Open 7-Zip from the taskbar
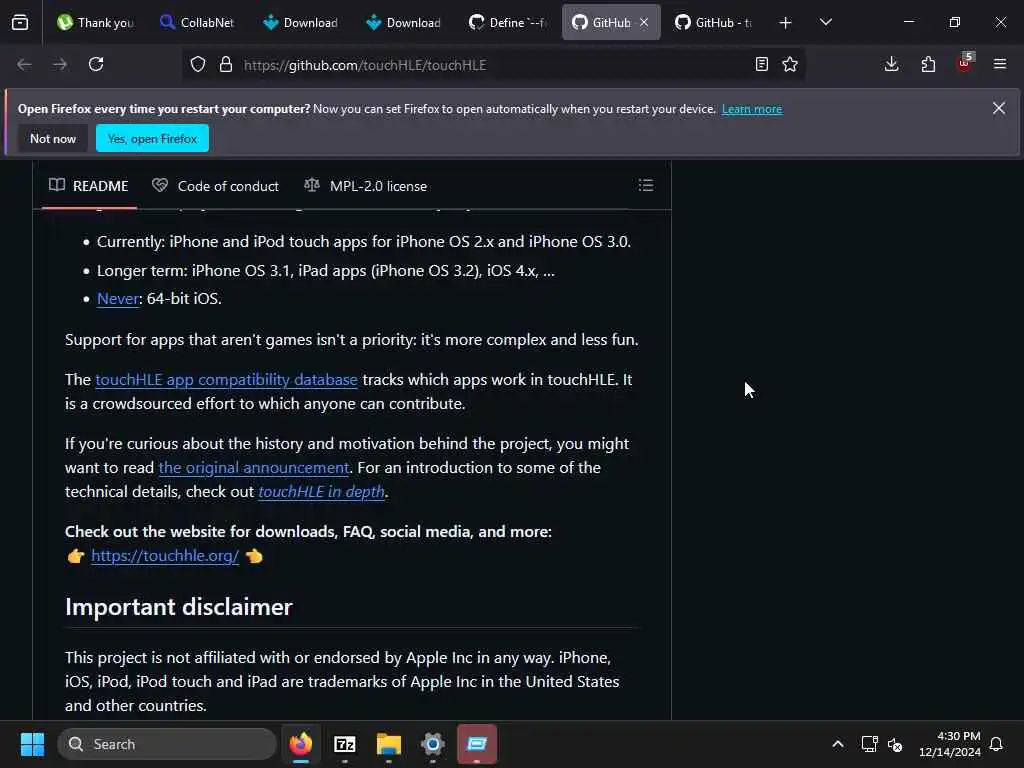 pyautogui.click(x=344, y=744)
